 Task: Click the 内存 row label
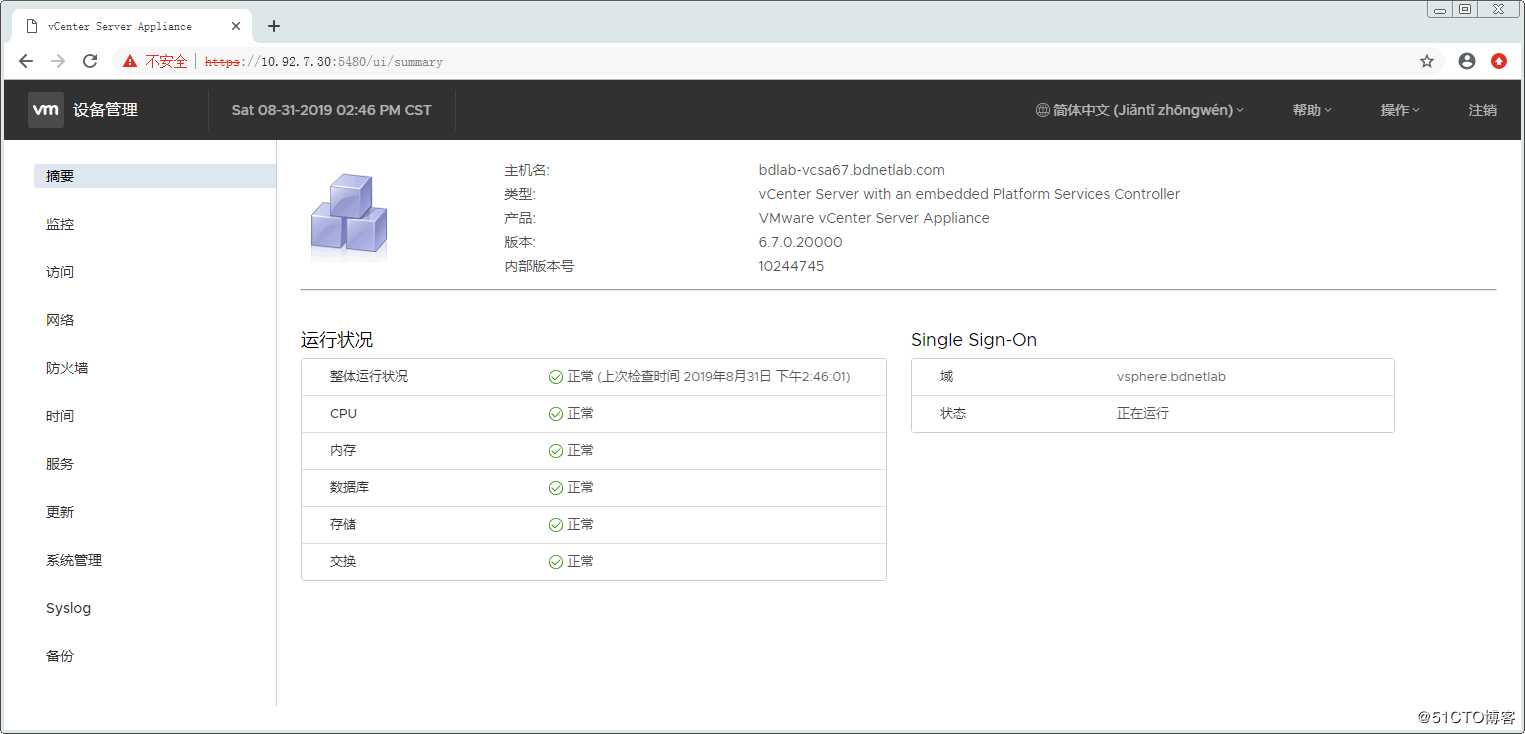coord(343,451)
